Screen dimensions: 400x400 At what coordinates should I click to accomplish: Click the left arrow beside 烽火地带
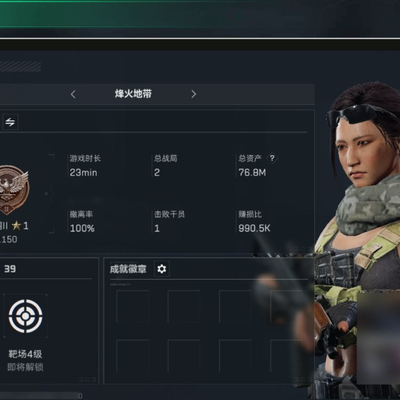coord(73,94)
